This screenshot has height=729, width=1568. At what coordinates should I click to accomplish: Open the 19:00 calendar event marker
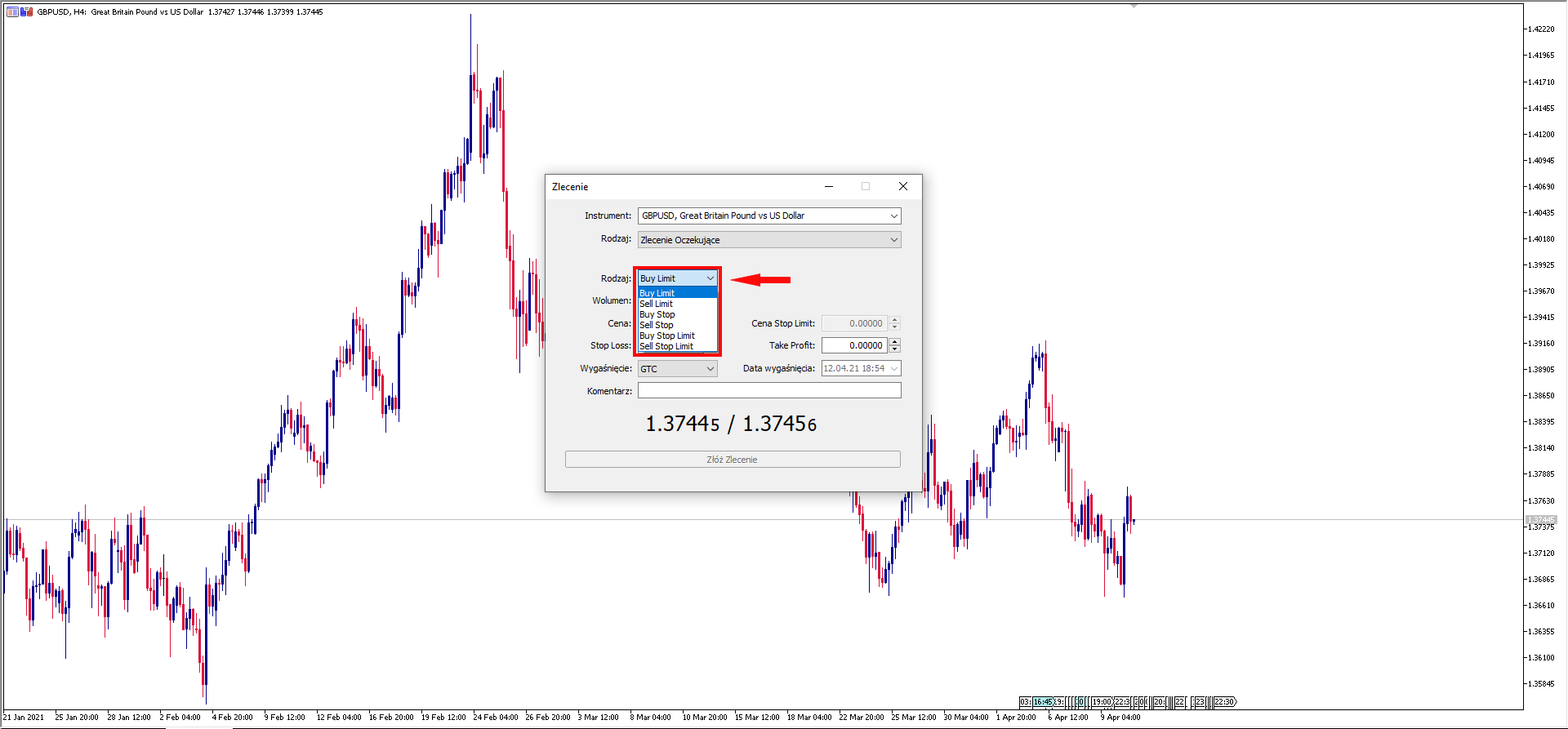point(1102,702)
